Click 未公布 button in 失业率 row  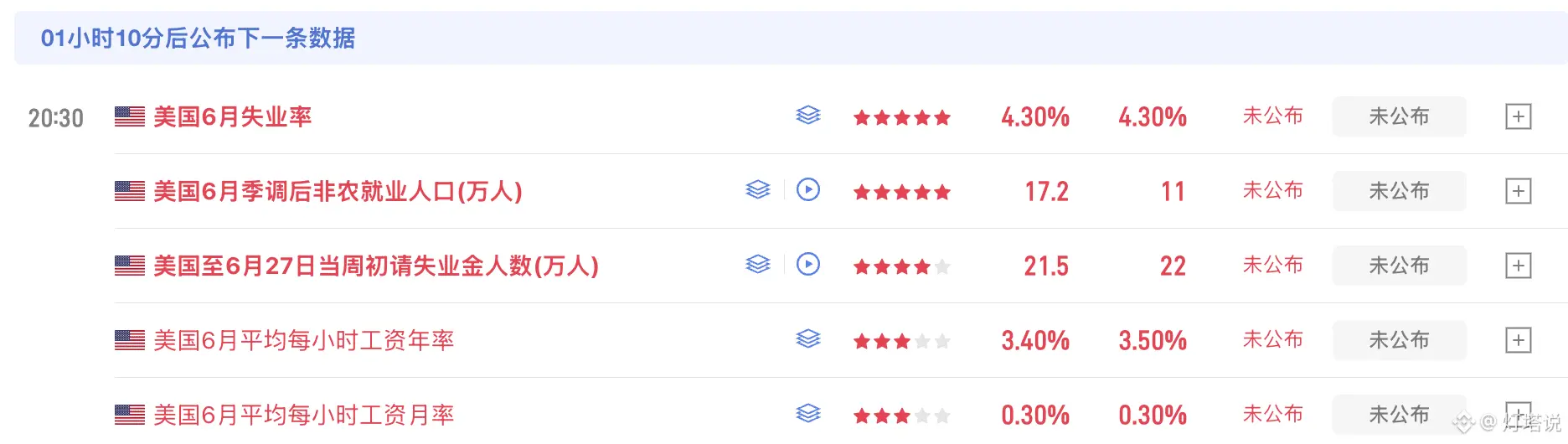point(1399,116)
